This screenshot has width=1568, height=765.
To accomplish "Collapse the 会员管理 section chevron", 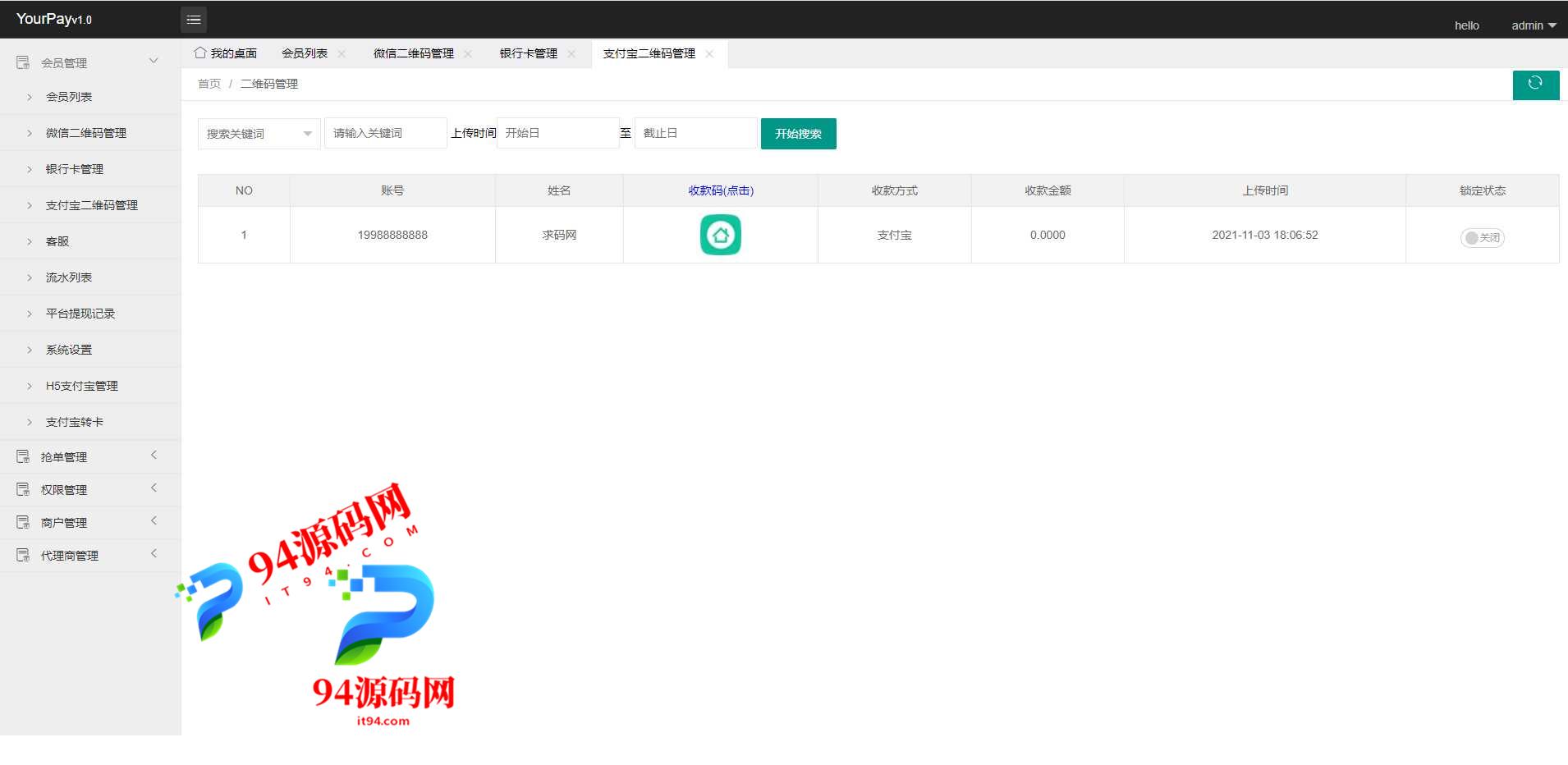I will [154, 61].
